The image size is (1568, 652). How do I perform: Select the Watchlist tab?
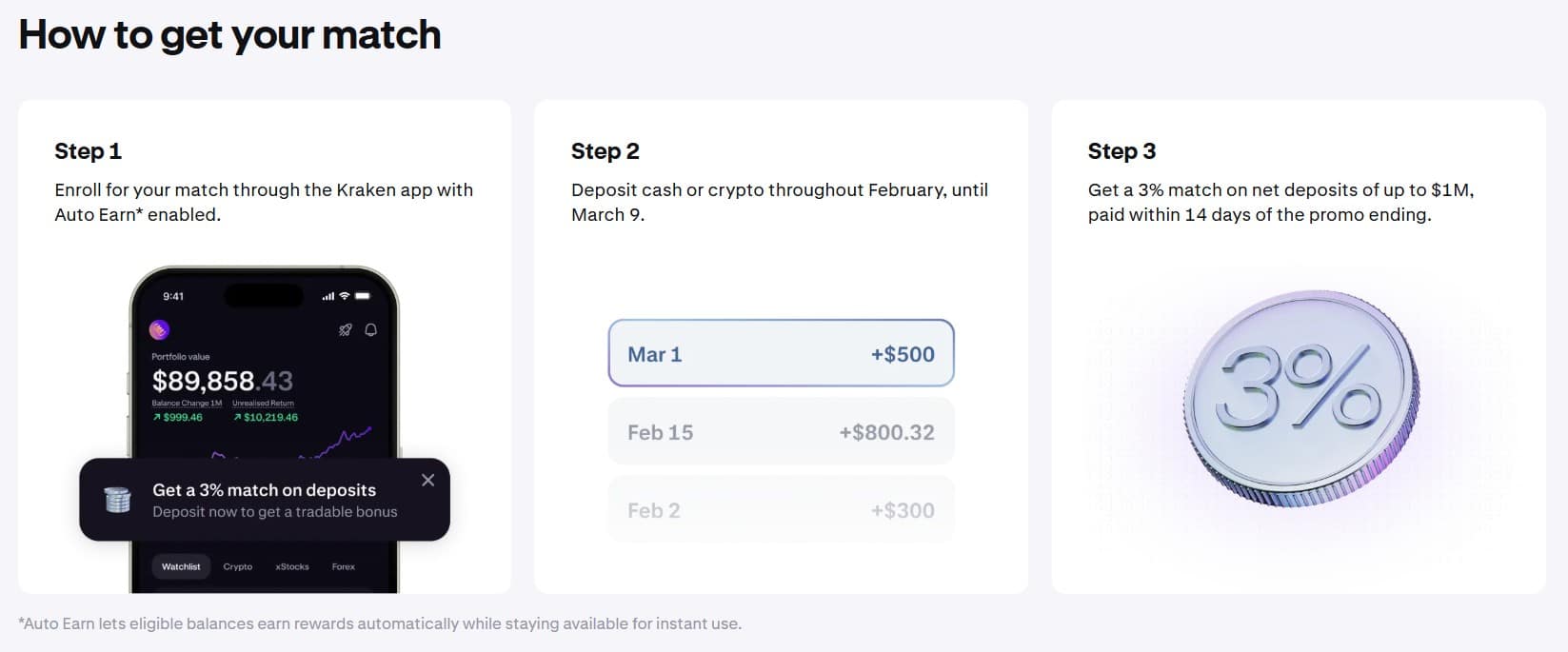click(181, 566)
